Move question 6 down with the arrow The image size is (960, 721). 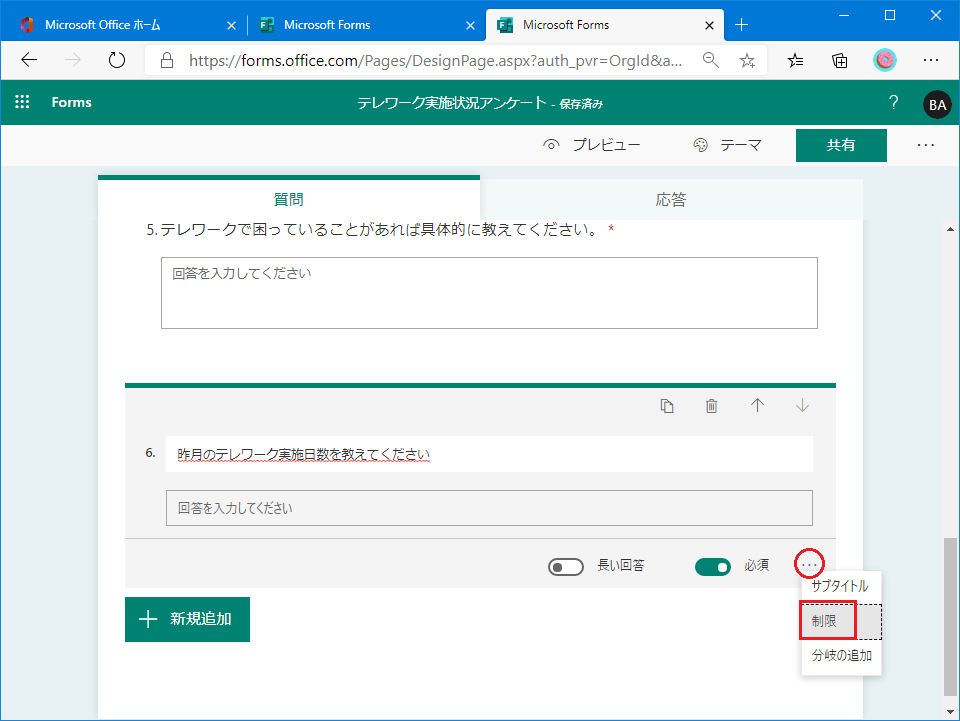802,406
